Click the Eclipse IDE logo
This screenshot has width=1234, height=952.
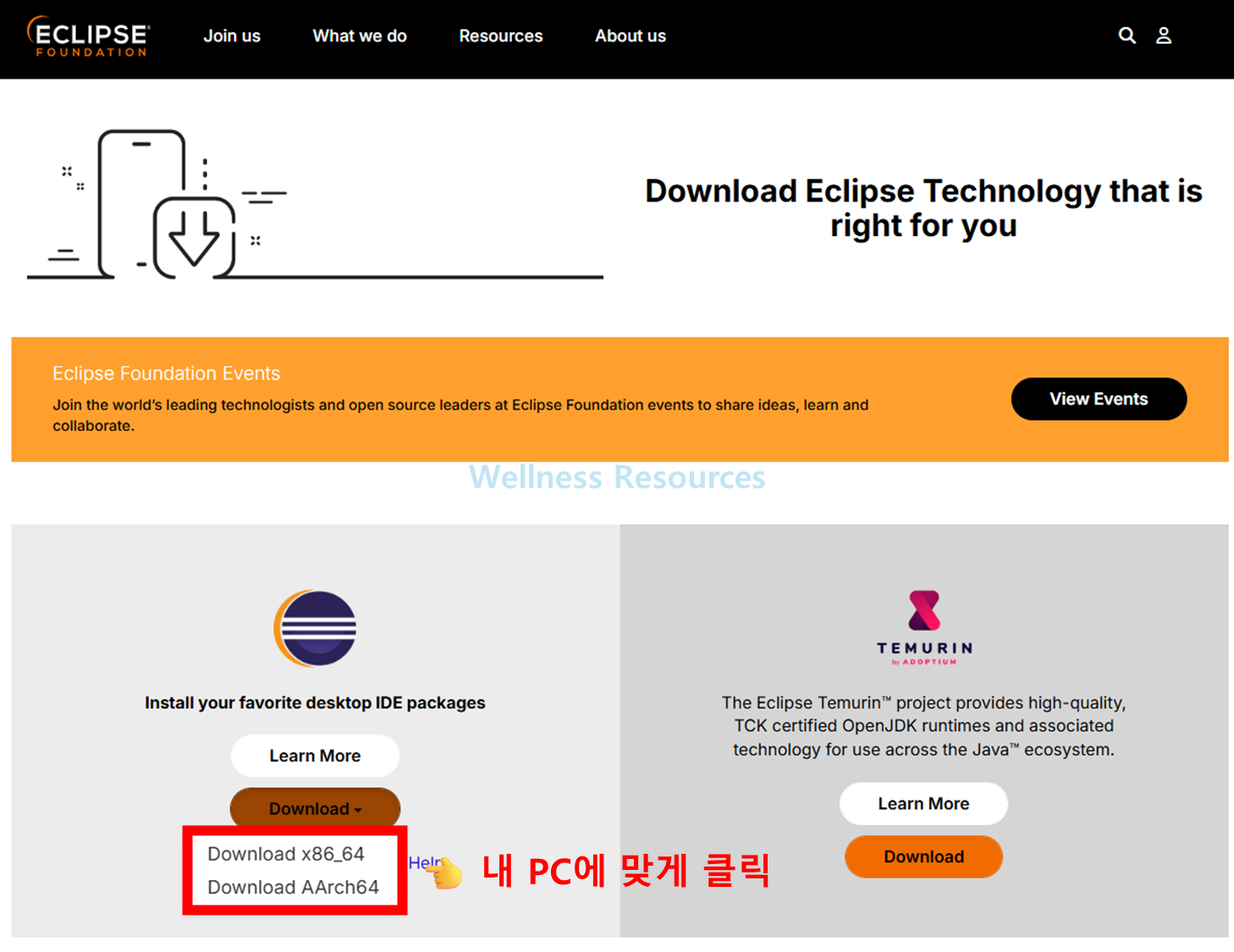point(315,628)
